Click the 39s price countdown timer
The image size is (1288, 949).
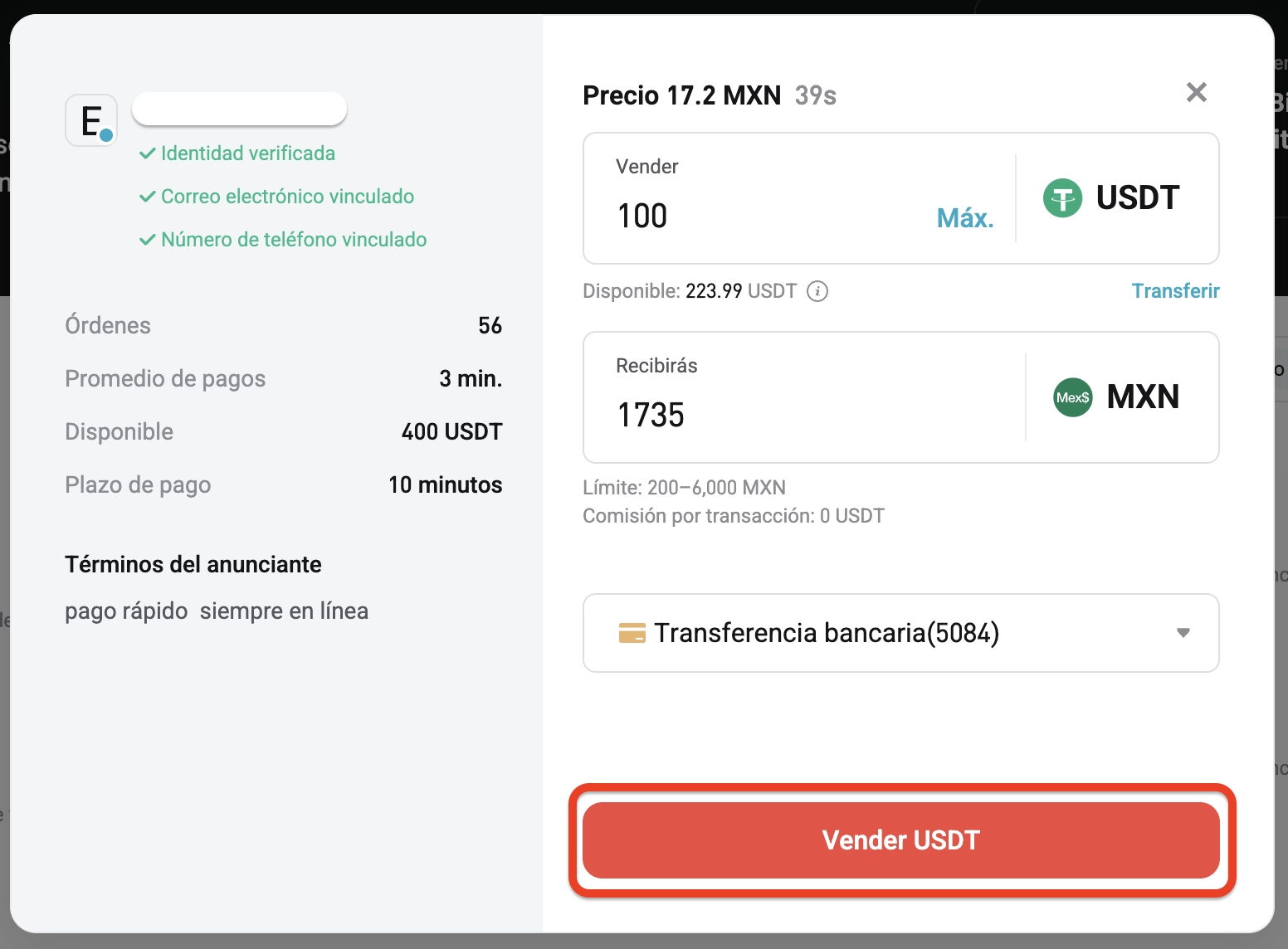point(815,95)
